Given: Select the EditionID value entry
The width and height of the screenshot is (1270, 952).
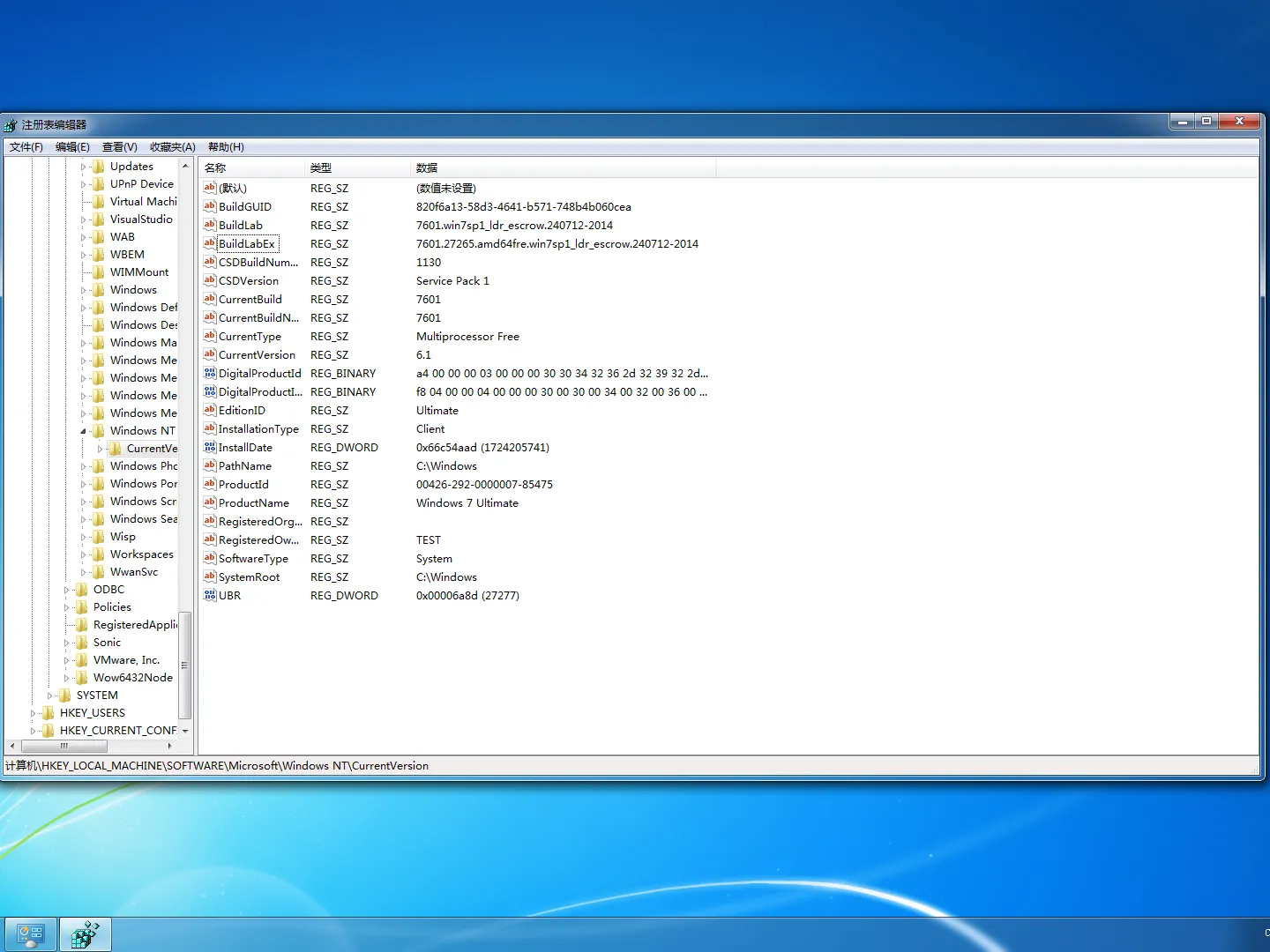Looking at the screenshot, I should [x=243, y=410].
